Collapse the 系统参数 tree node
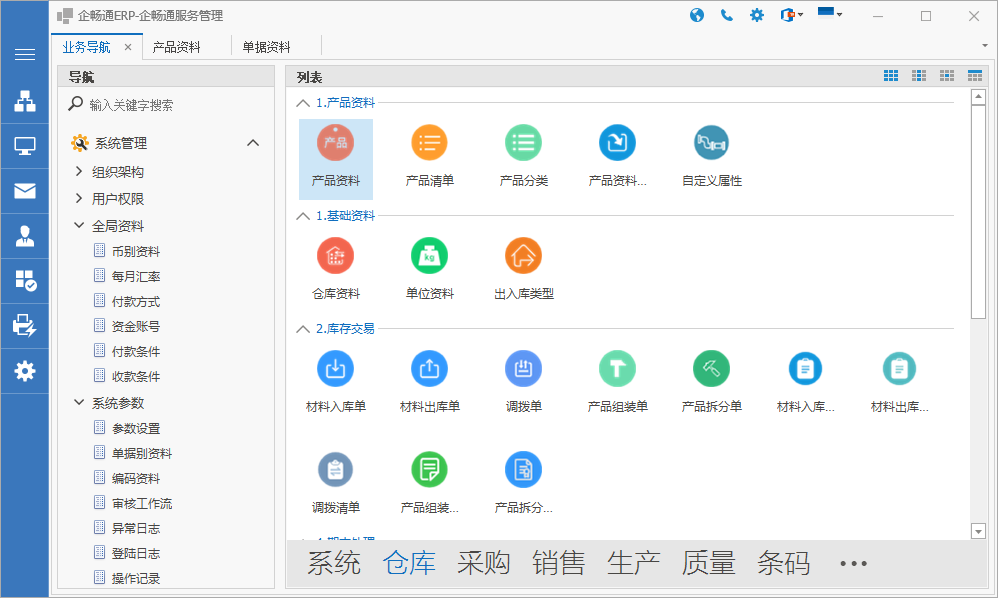 tap(79, 402)
